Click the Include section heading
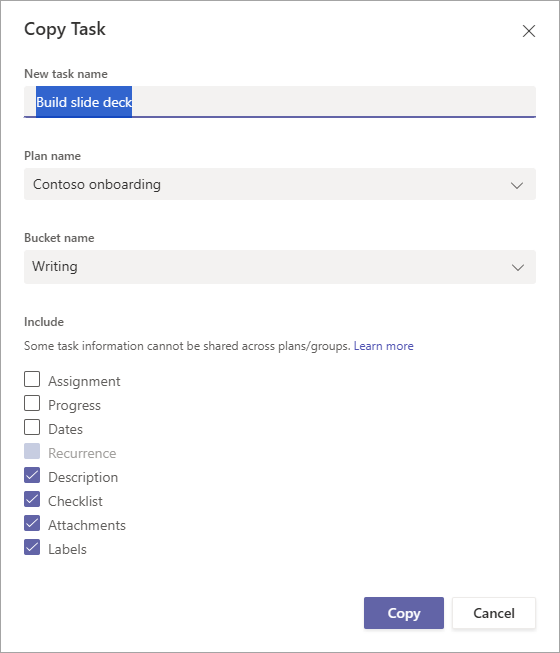 [x=44, y=322]
